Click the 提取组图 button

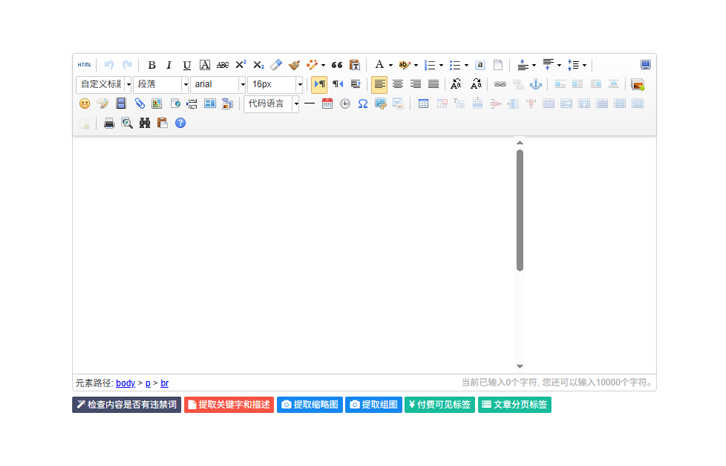[x=374, y=405]
